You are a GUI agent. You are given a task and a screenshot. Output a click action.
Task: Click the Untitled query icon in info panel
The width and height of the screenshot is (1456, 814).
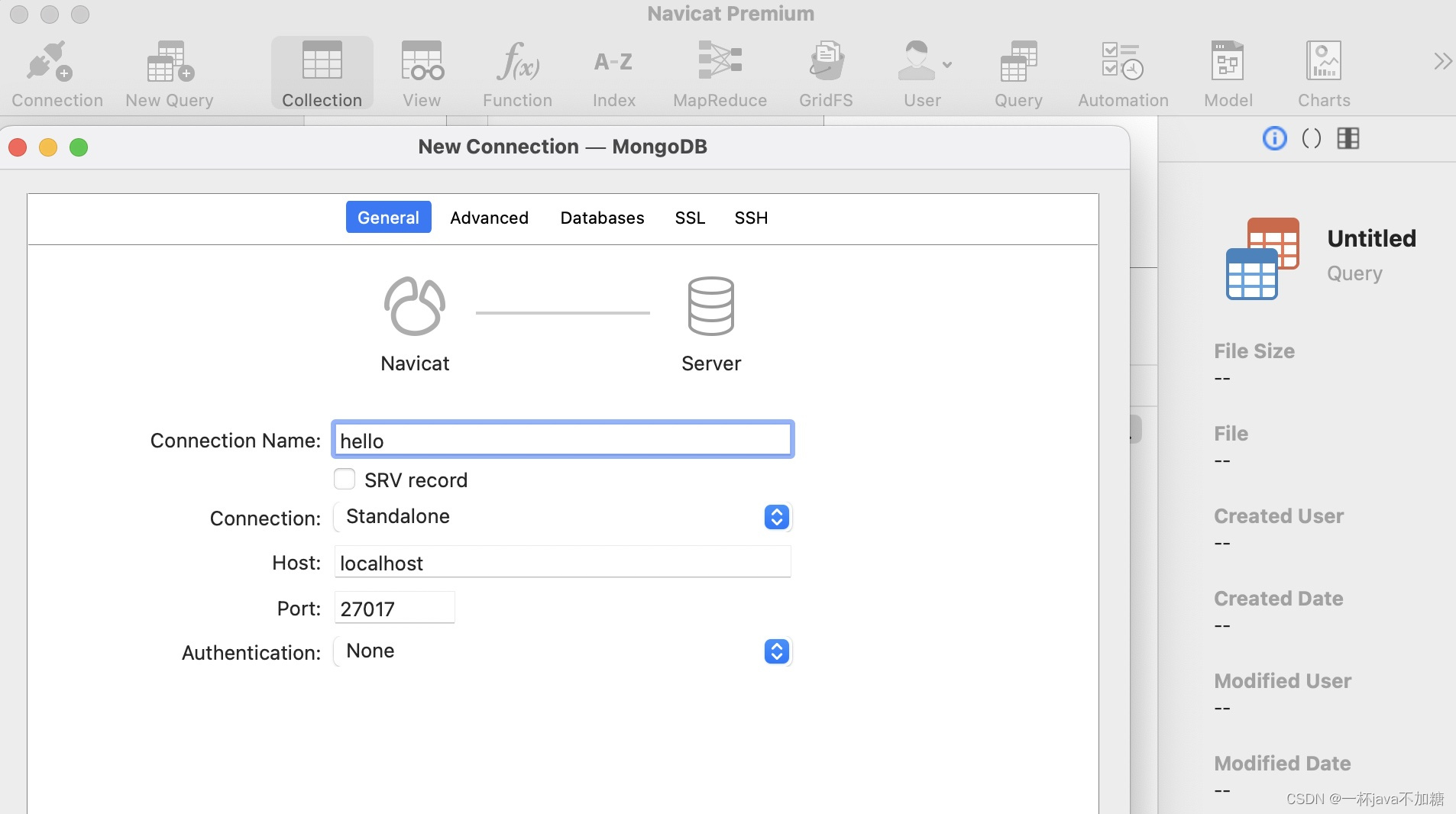click(1262, 258)
